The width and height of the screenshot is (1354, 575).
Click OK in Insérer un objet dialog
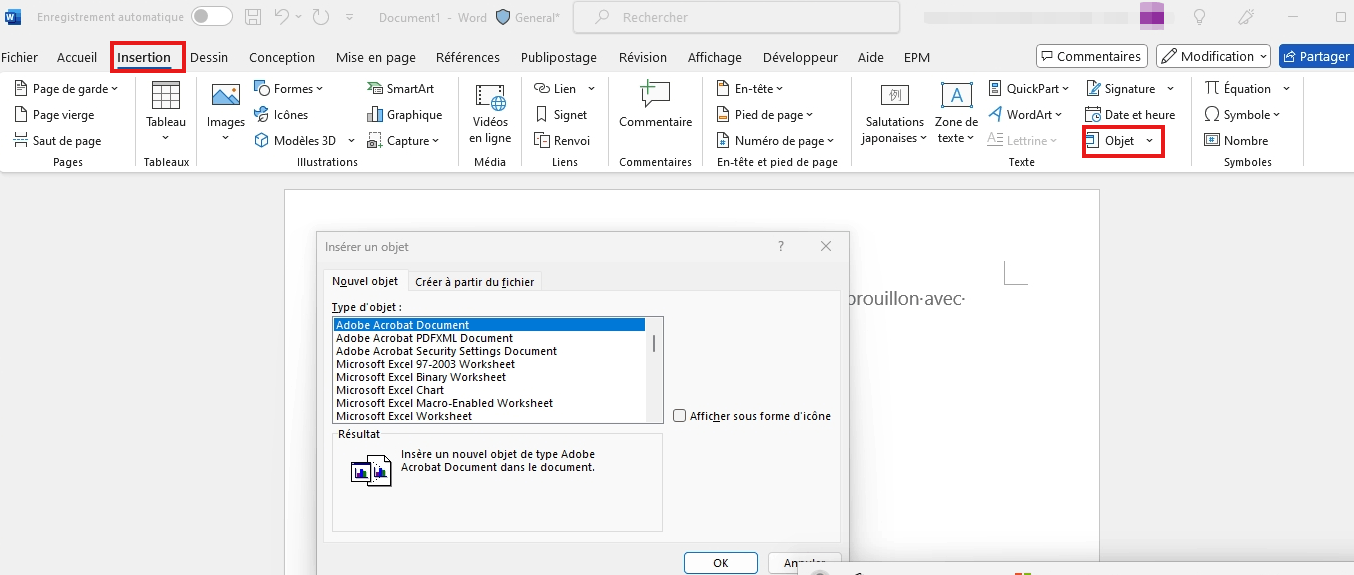[x=721, y=563]
